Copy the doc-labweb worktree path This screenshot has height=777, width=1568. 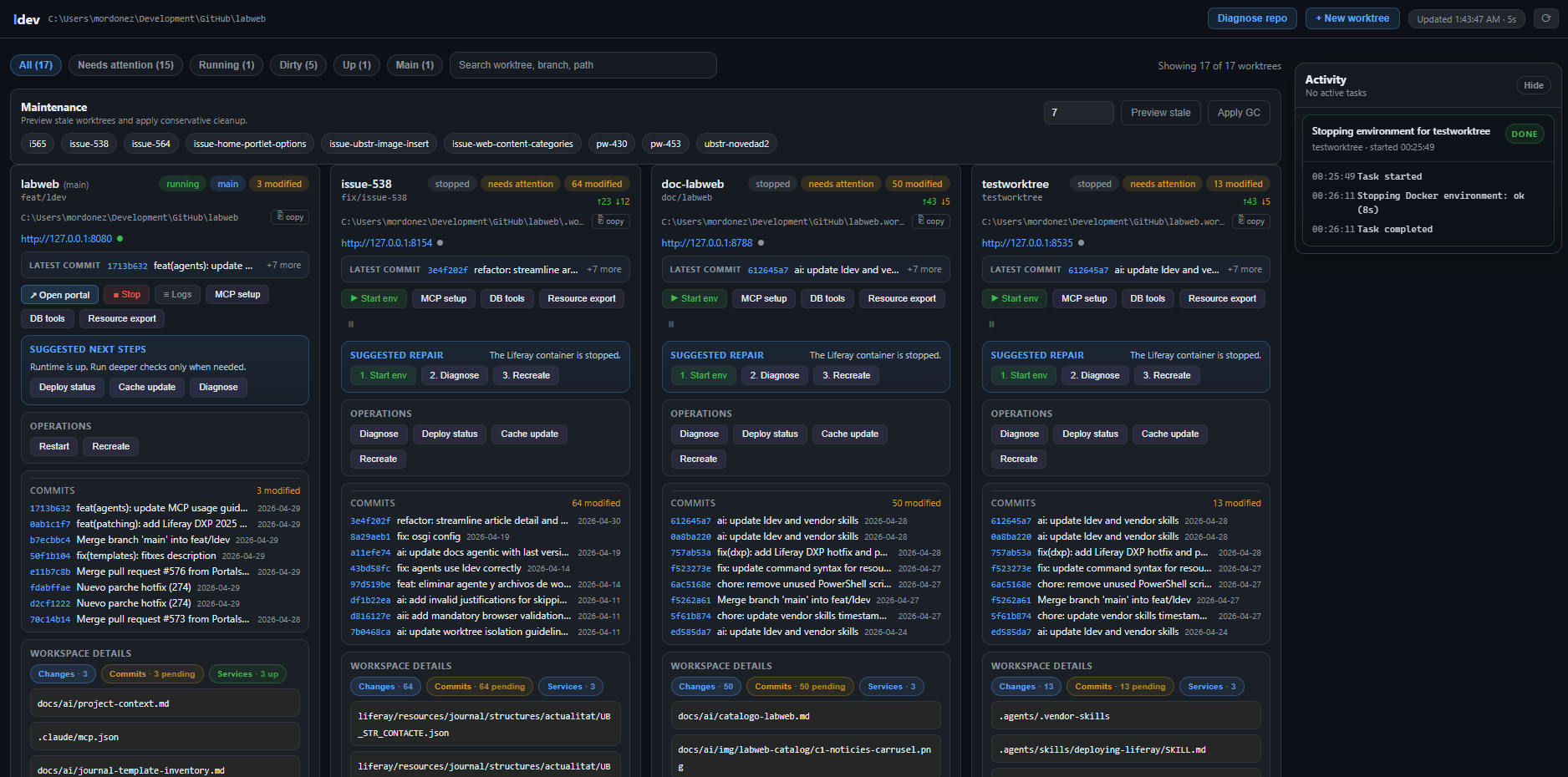pyautogui.click(x=931, y=221)
